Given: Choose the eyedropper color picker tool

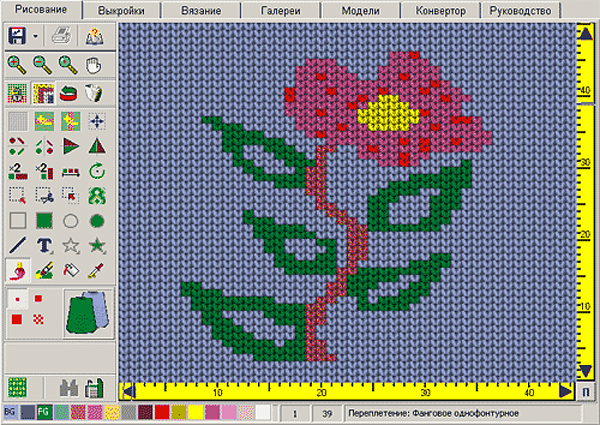Looking at the screenshot, I should tap(95, 270).
